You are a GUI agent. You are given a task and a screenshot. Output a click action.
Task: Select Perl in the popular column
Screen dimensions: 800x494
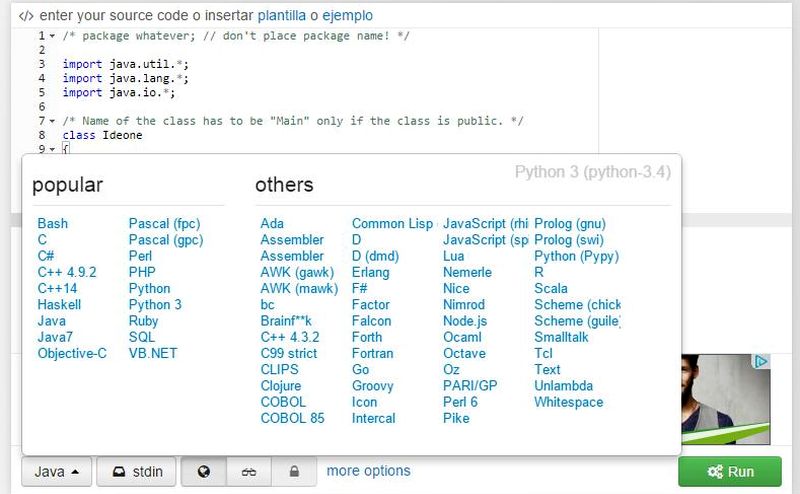click(x=140, y=256)
